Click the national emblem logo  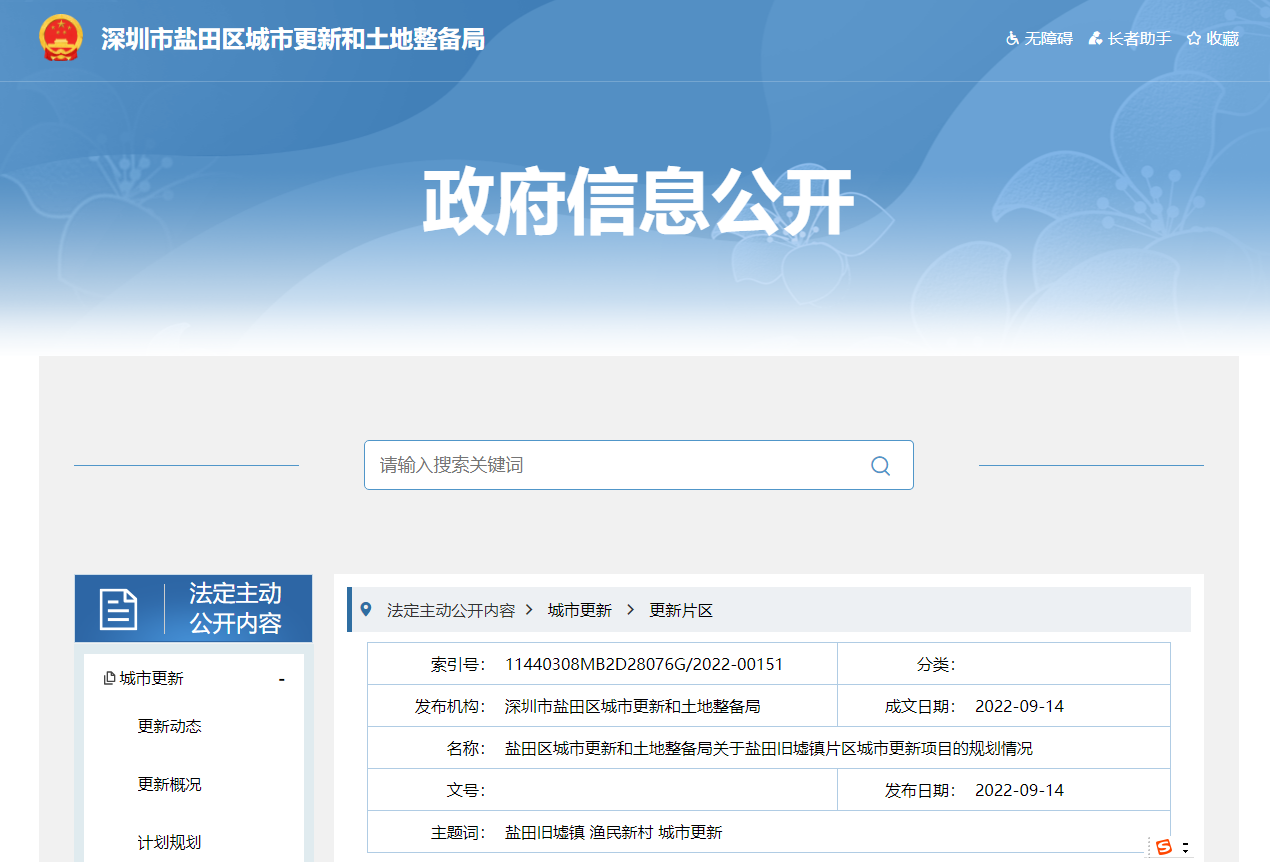[x=62, y=38]
